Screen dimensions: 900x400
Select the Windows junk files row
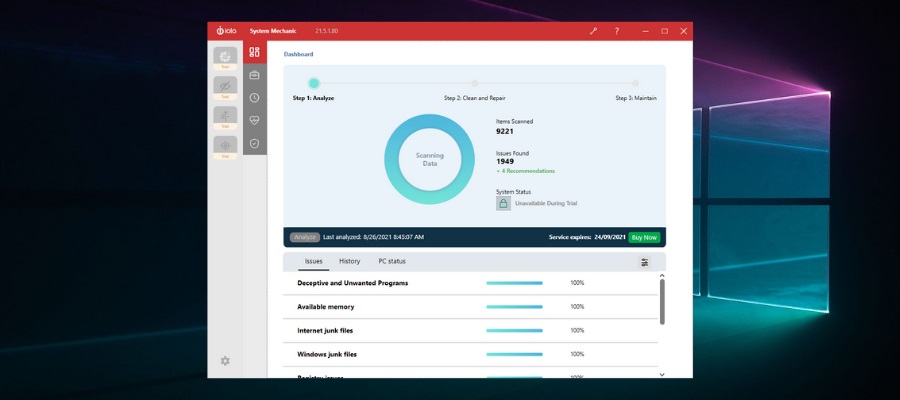(x=471, y=355)
